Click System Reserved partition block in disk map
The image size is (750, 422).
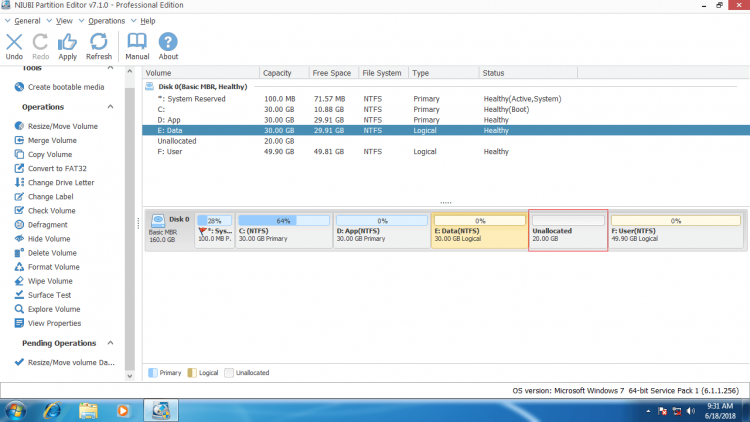[x=215, y=230]
